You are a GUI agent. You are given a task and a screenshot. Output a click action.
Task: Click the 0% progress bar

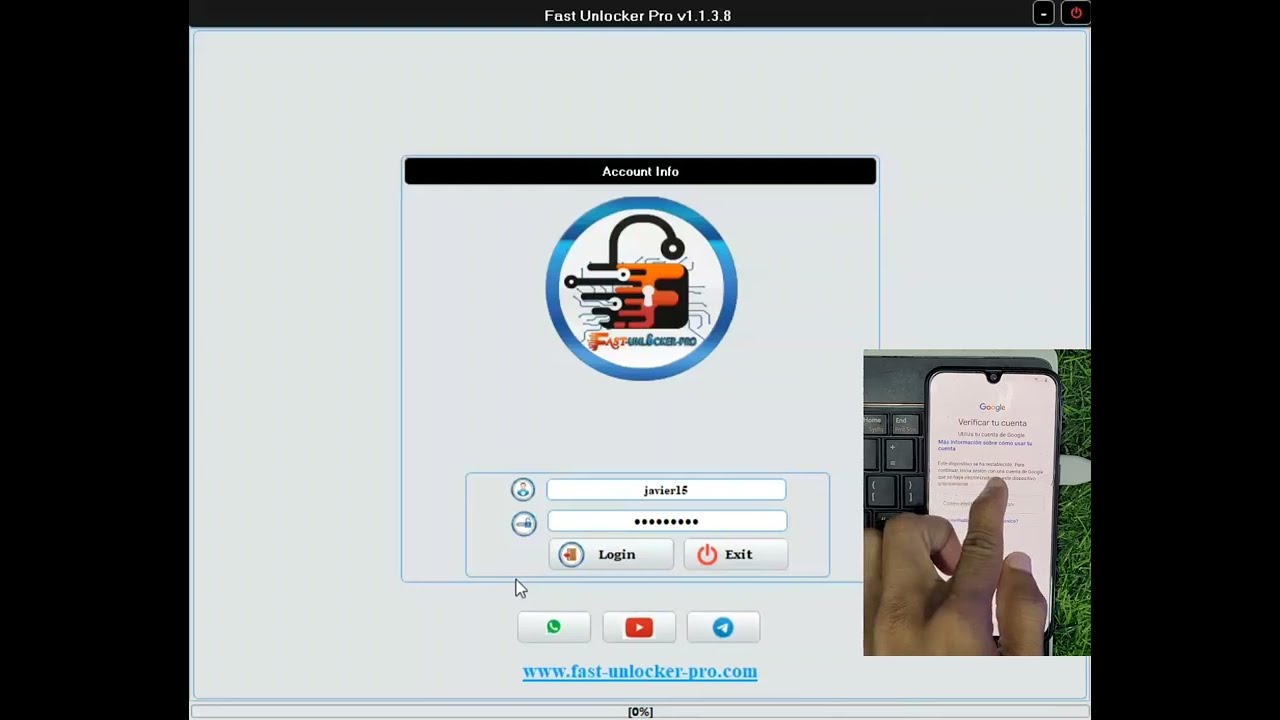(x=640, y=712)
